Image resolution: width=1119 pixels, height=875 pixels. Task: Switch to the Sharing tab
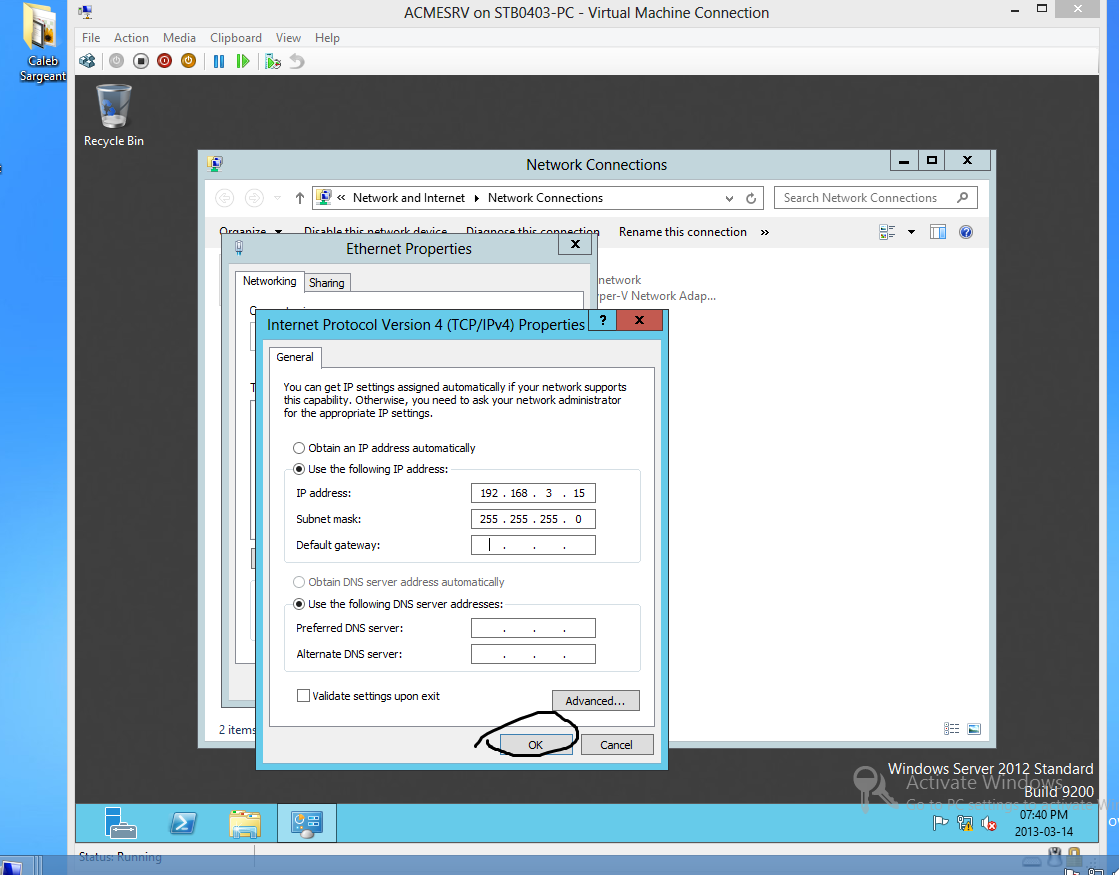[327, 283]
